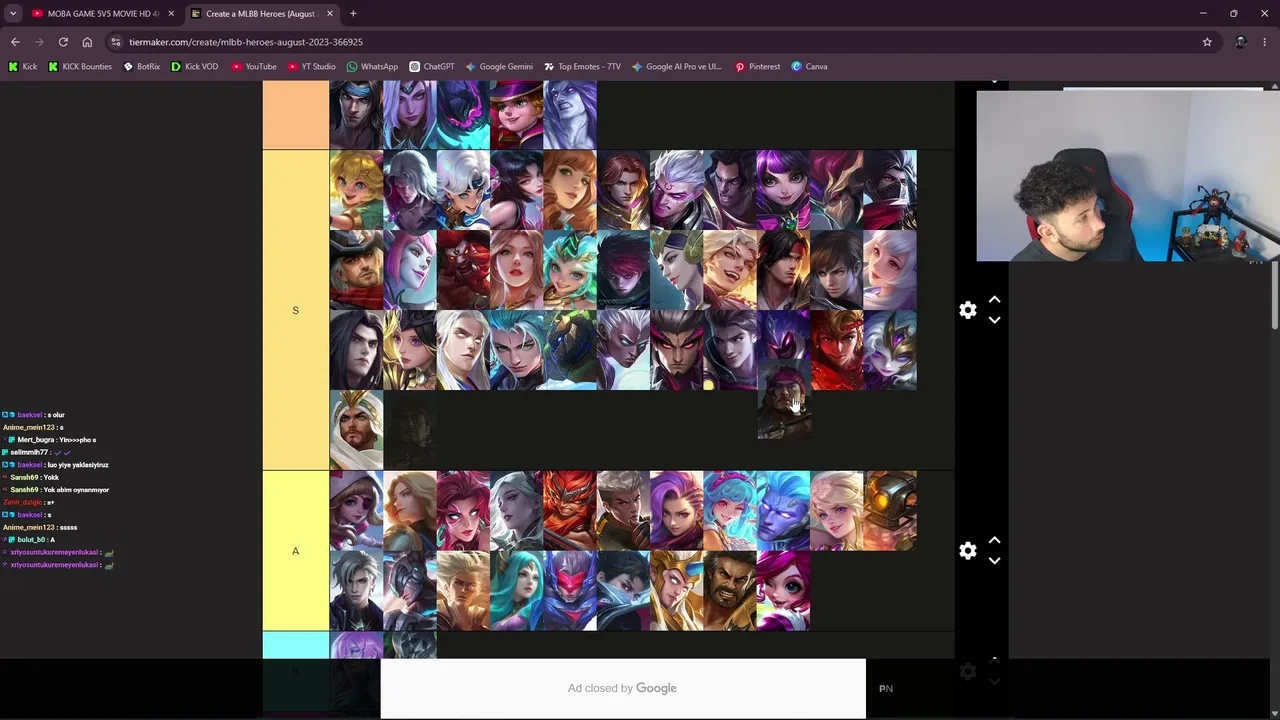1280x720 pixels.
Task: Click chat message "Yok abim oynanmıyor"
Action: click(78, 490)
